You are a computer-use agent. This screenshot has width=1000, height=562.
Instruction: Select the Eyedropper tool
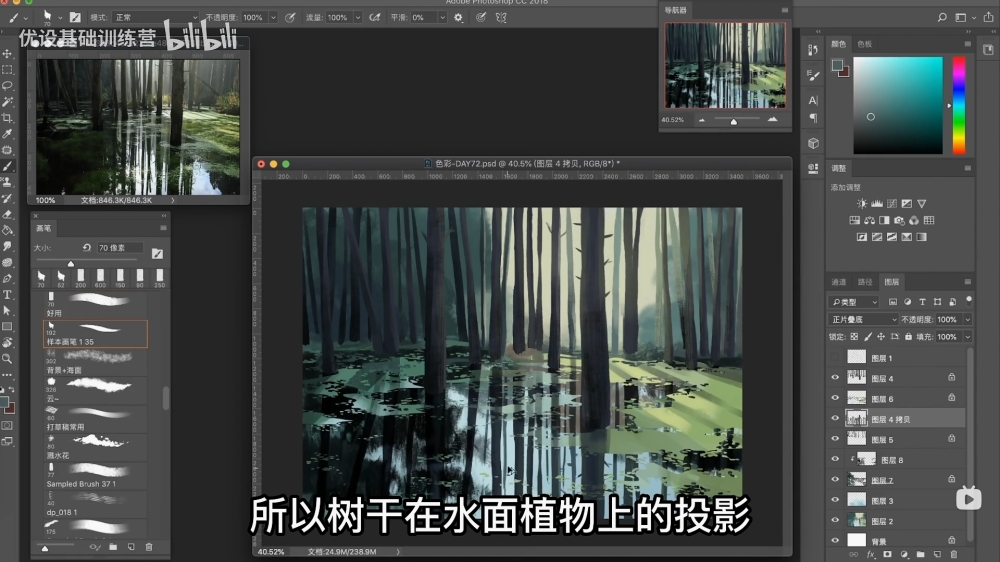tap(8, 134)
